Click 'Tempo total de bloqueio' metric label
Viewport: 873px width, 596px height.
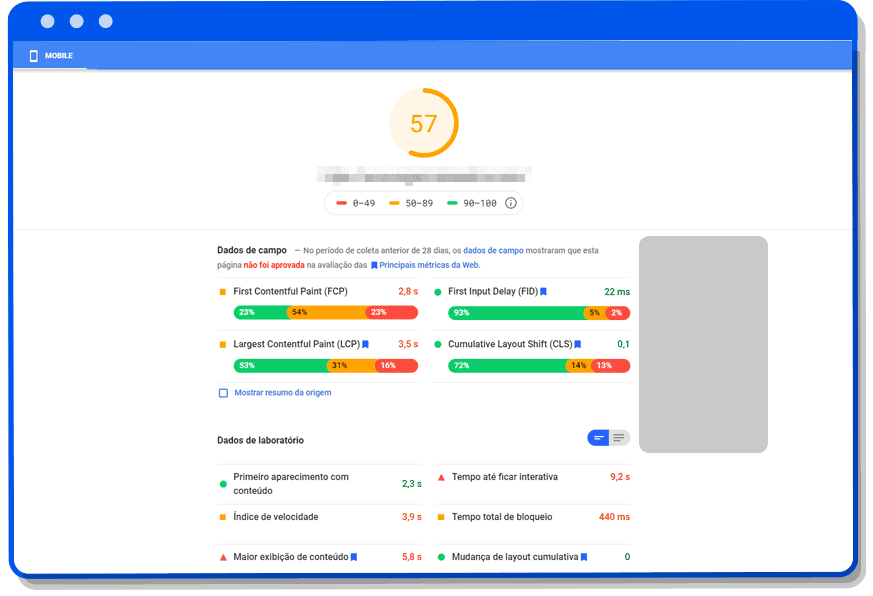pyautogui.click(x=502, y=517)
